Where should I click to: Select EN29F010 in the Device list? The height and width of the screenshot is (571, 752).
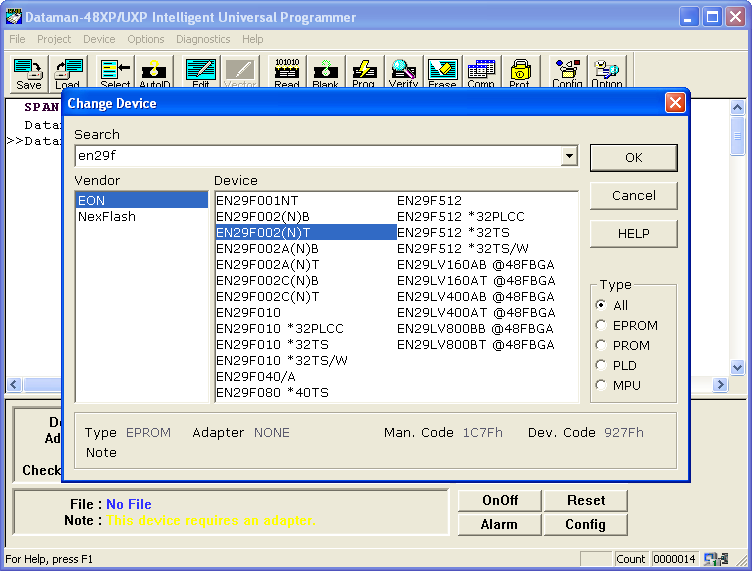[249, 312]
